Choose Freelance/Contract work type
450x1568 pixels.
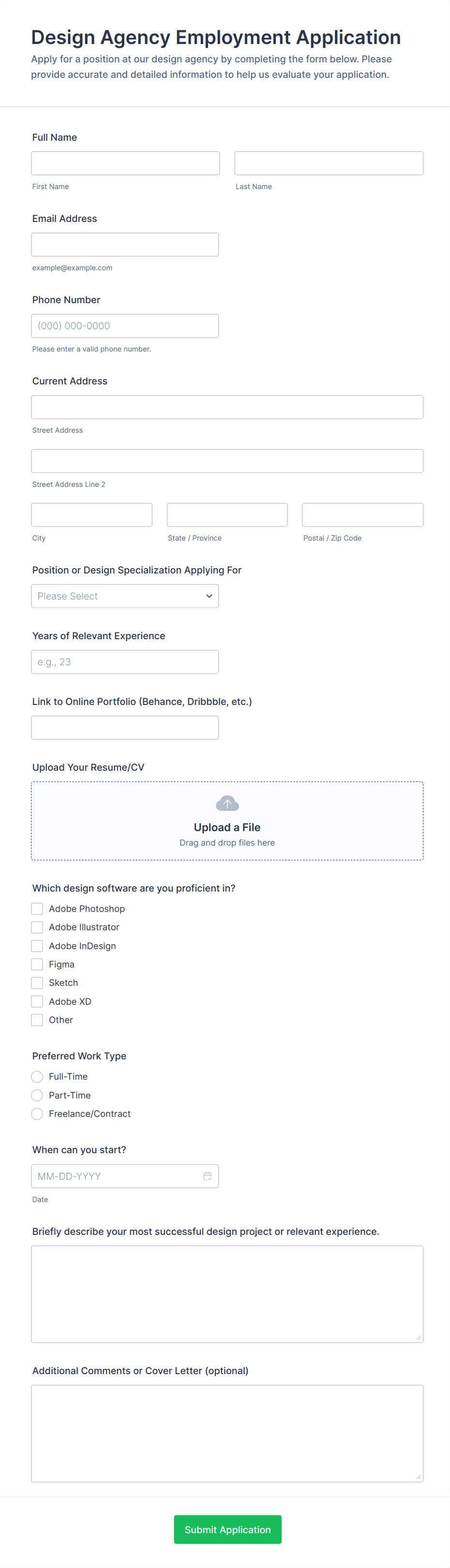[37, 1114]
